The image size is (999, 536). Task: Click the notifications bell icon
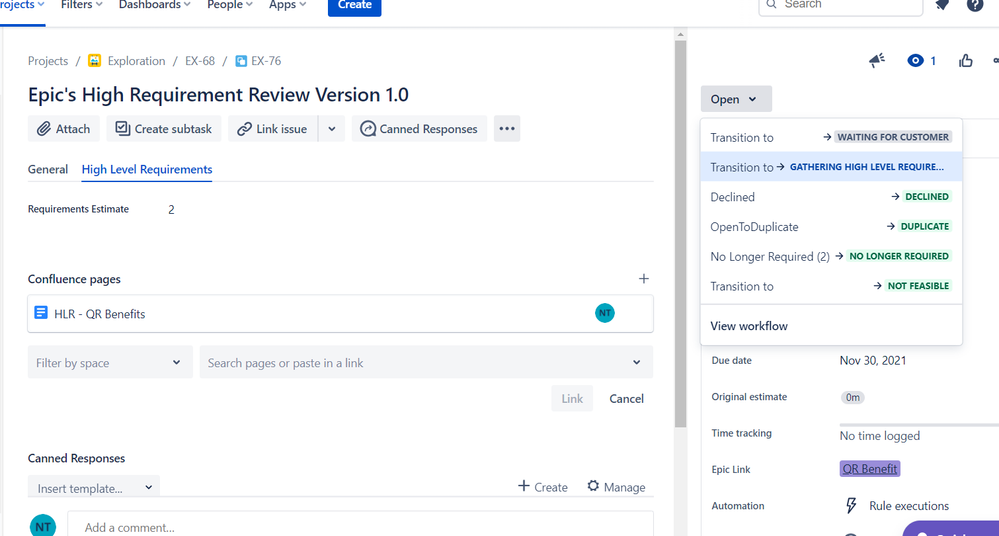942,5
